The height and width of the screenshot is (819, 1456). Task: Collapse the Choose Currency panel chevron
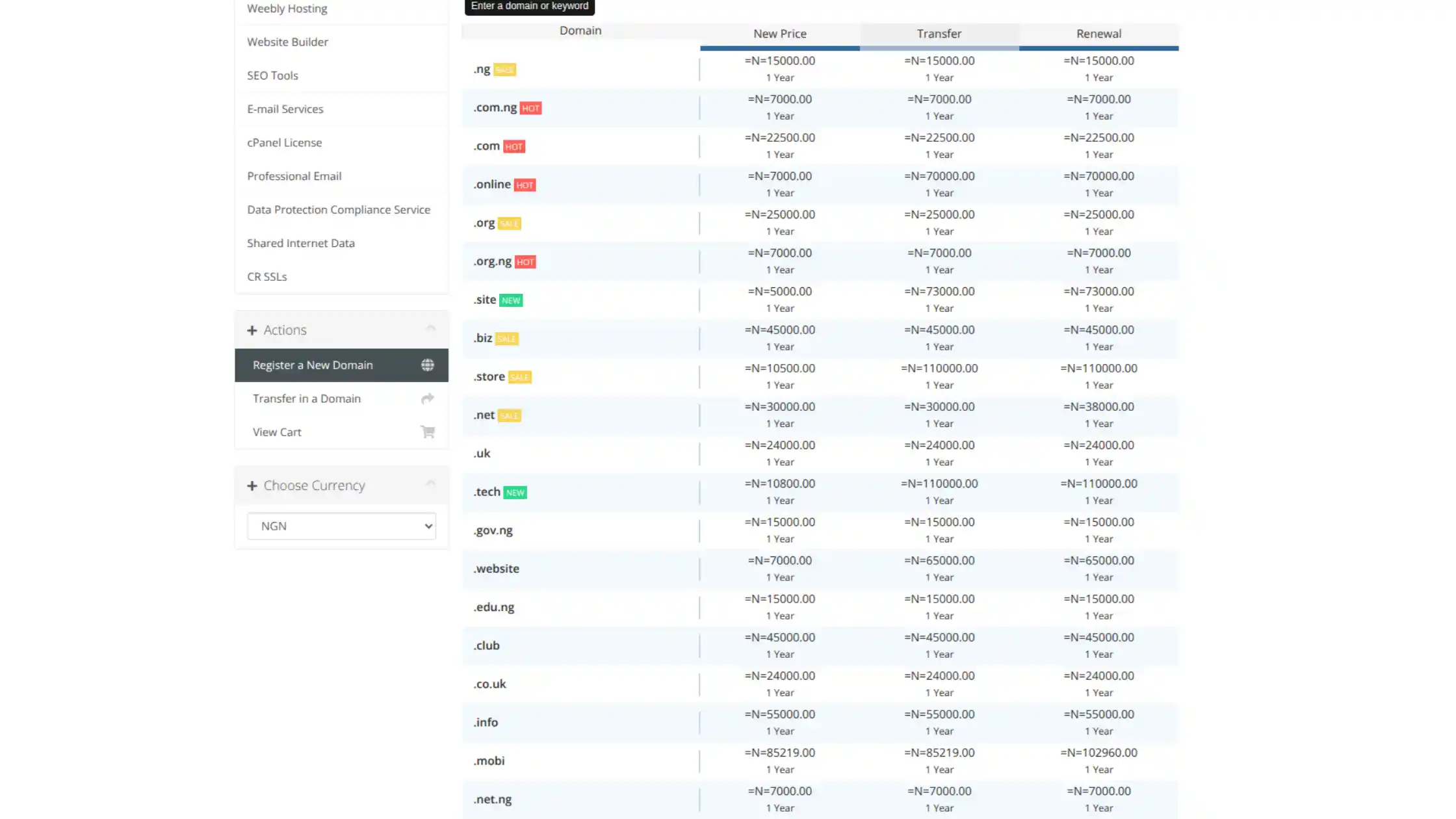431,484
